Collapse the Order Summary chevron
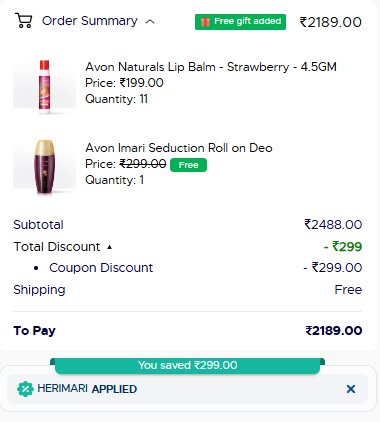The image size is (380, 422). 150,22
